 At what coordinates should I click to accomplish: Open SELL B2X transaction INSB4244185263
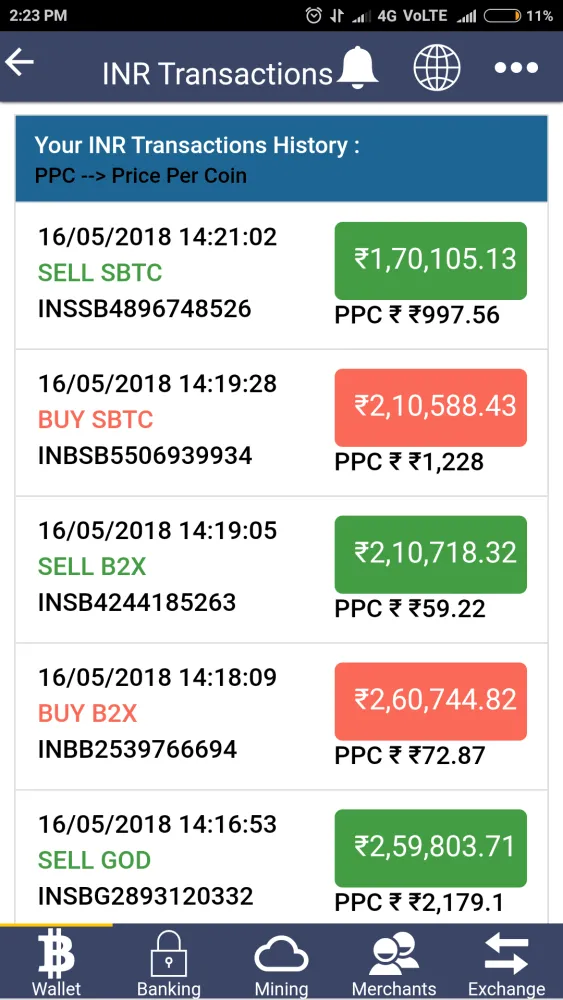(x=281, y=570)
